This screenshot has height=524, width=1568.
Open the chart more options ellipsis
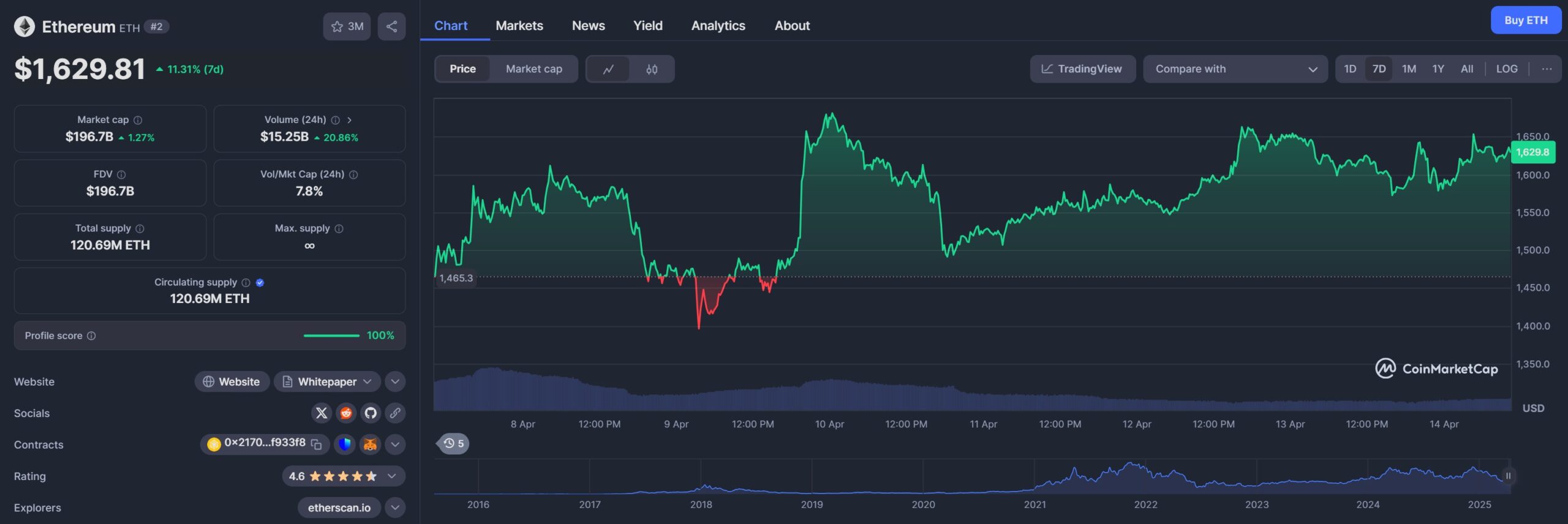[x=1547, y=69]
